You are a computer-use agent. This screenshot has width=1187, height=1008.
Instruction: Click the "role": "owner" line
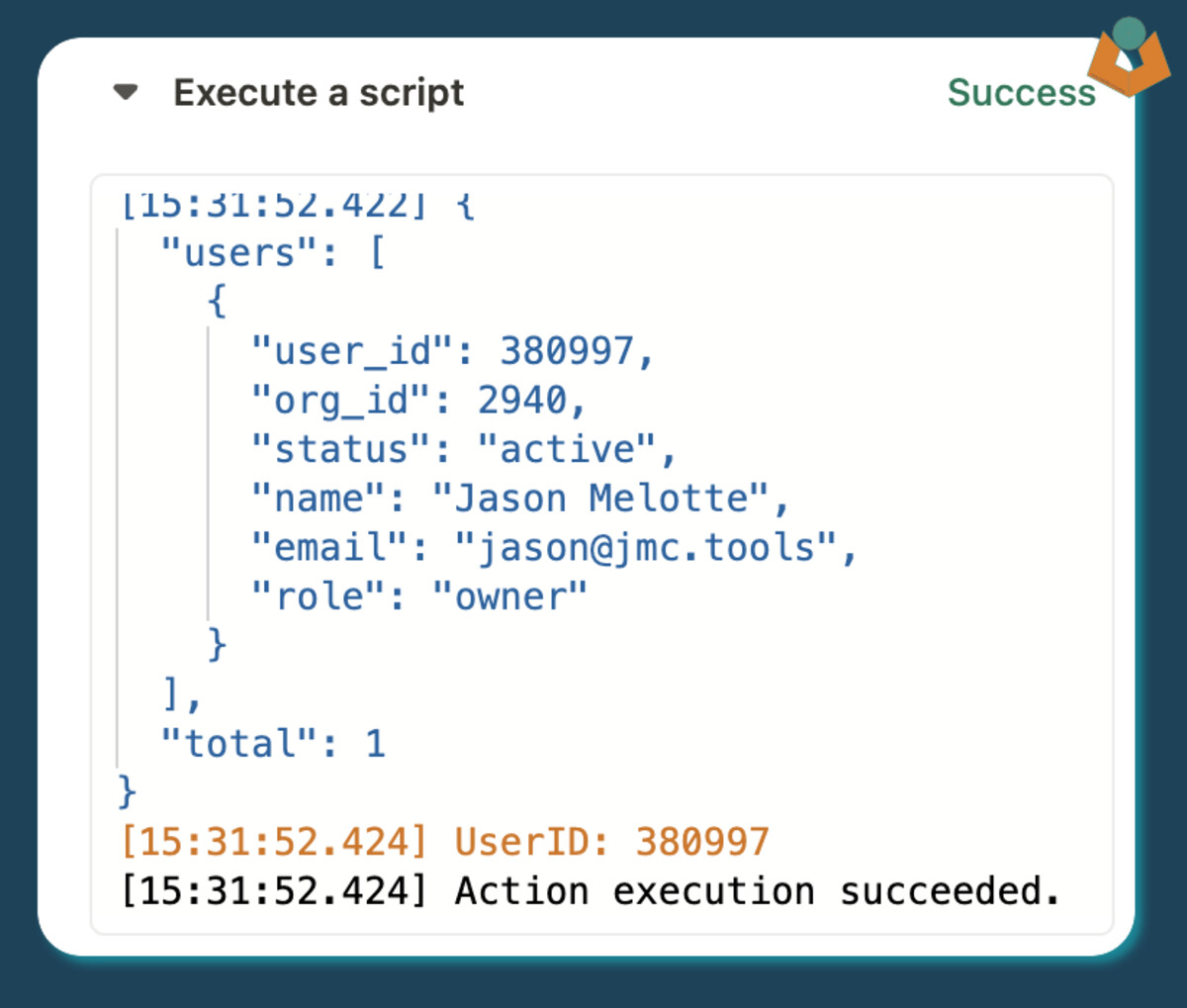[x=418, y=596]
